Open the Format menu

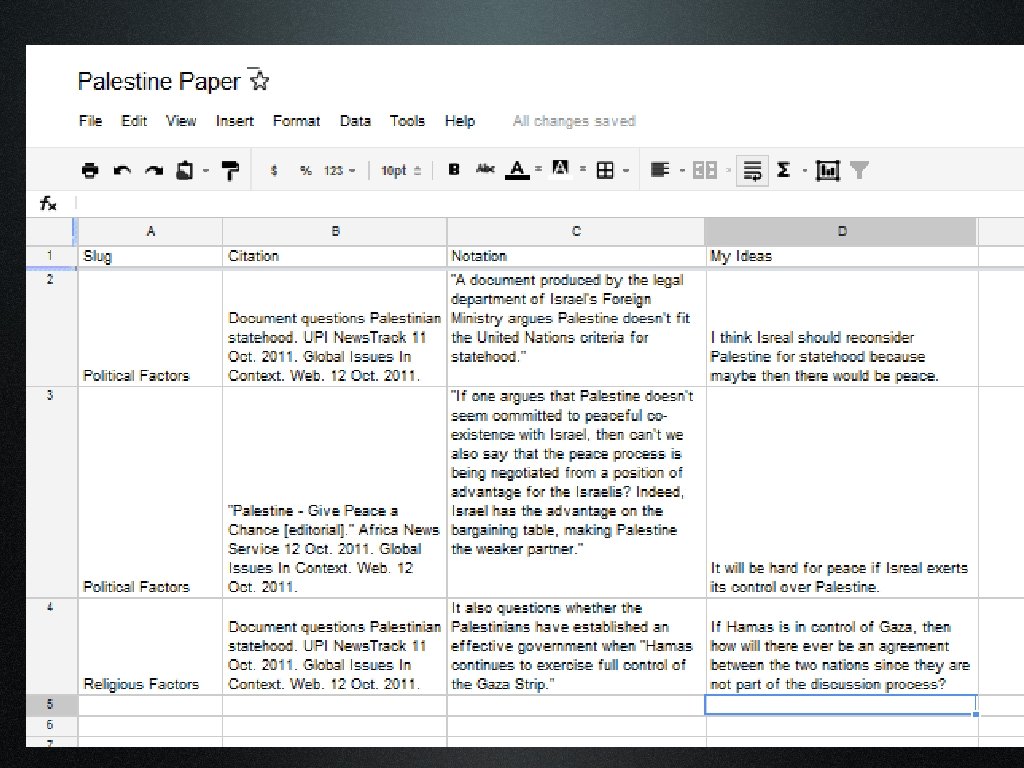point(296,121)
